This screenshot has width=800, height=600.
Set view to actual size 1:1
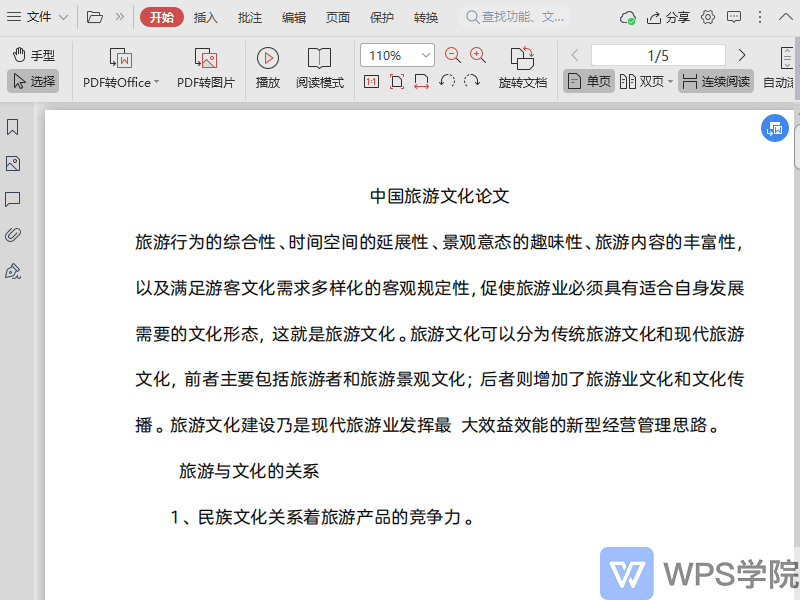click(x=372, y=82)
